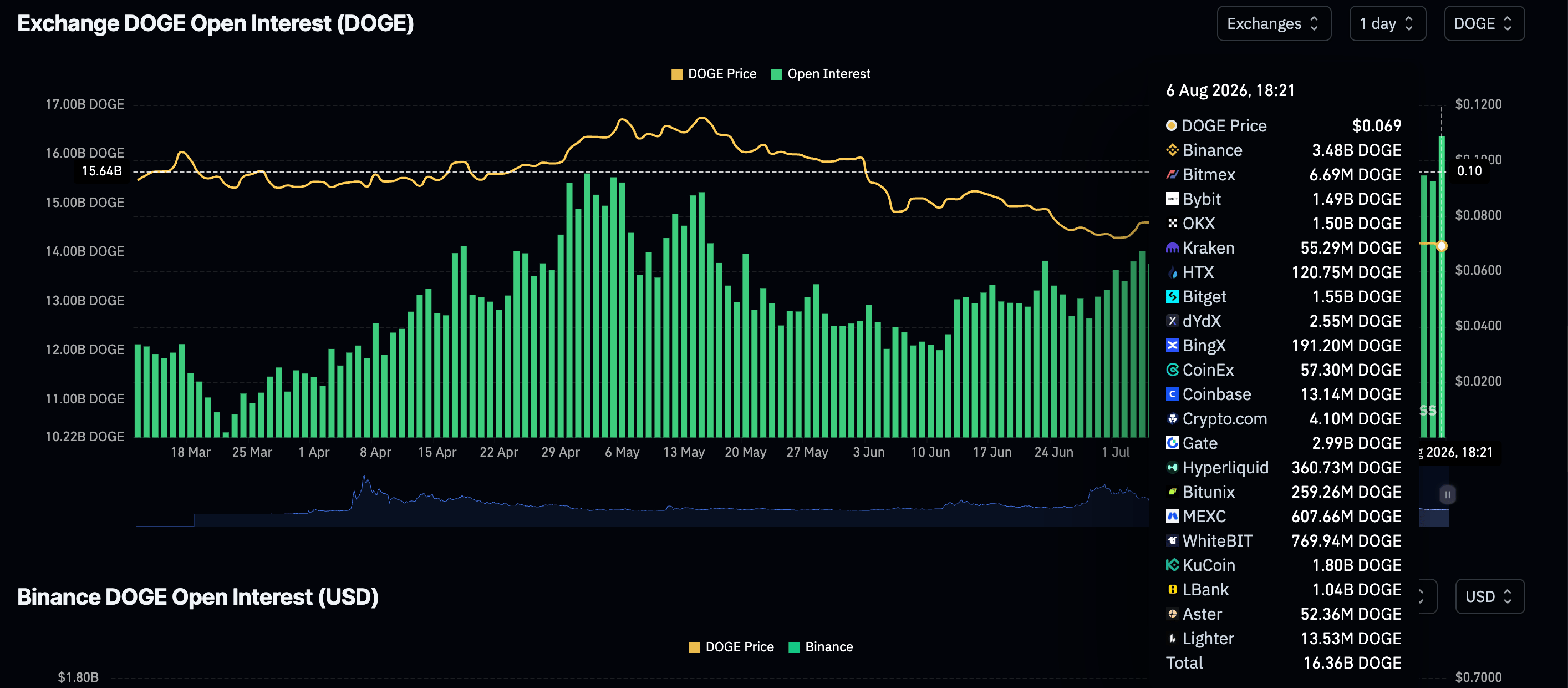1568x688 pixels.
Task: Click the Aster exchange icon
Action: click(x=1172, y=614)
